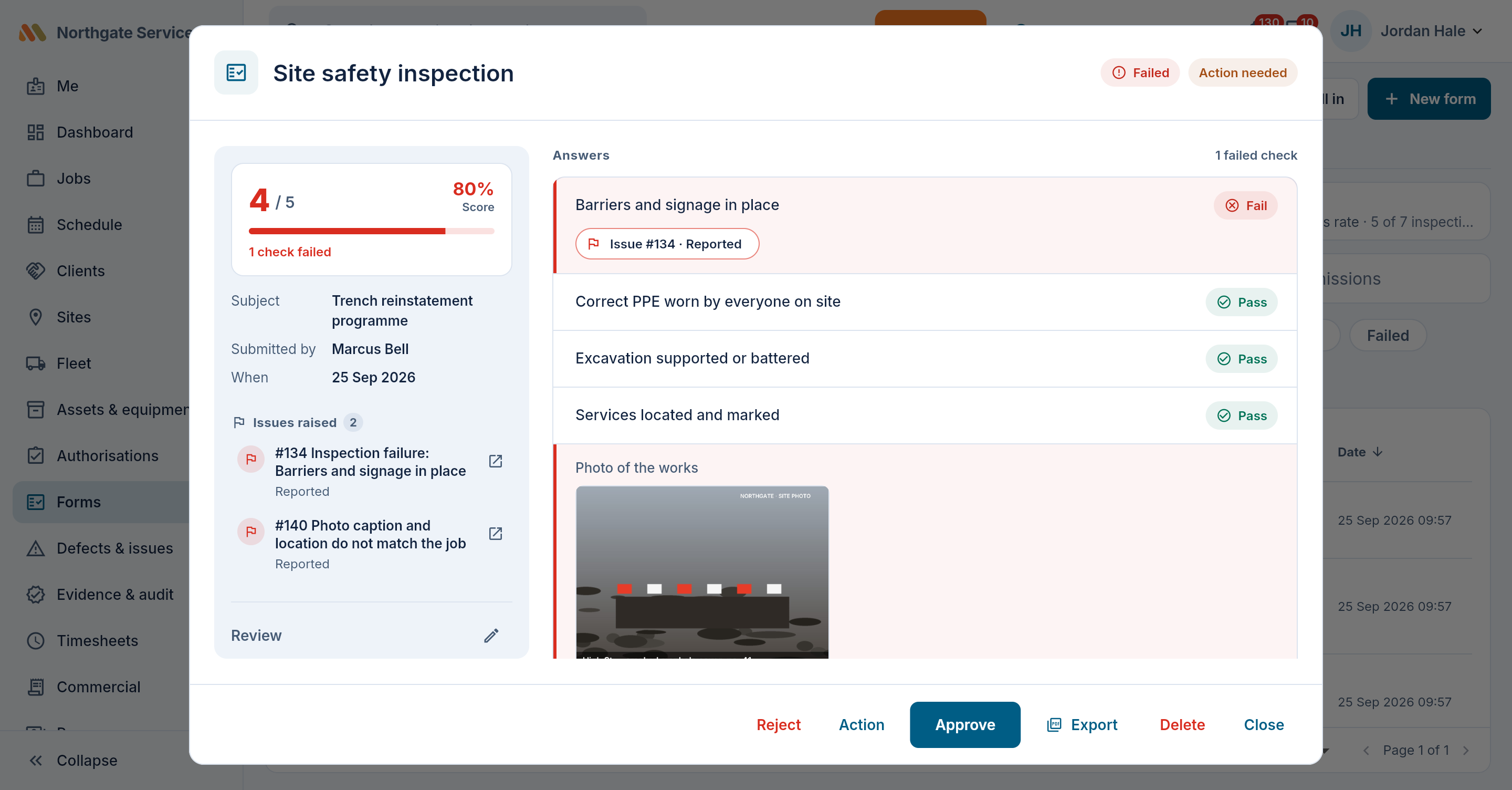Sort by Date column arrow
Viewport: 1512px width, 790px height.
[1378, 452]
